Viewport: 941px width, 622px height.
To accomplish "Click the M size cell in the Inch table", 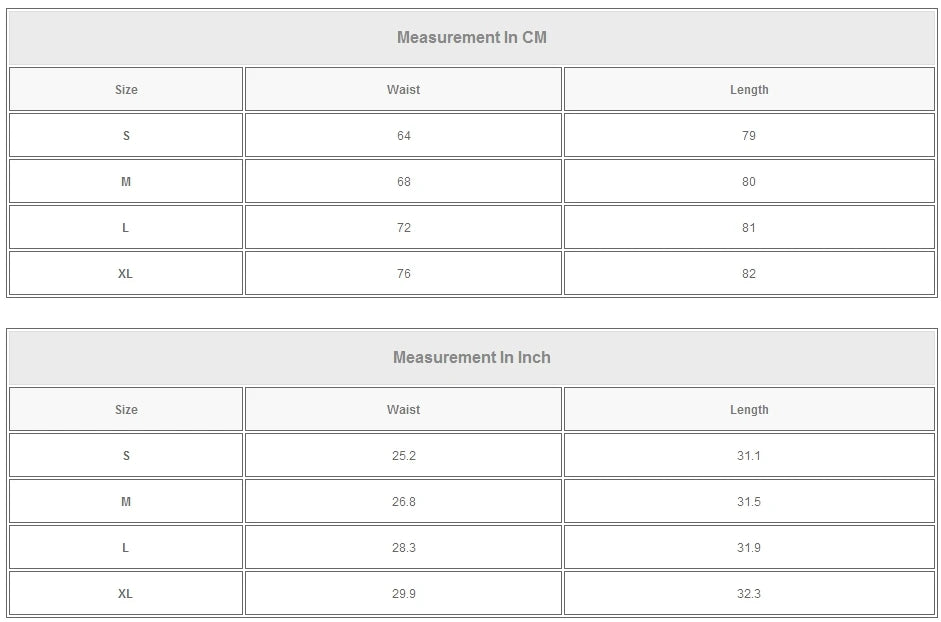I will point(126,502).
